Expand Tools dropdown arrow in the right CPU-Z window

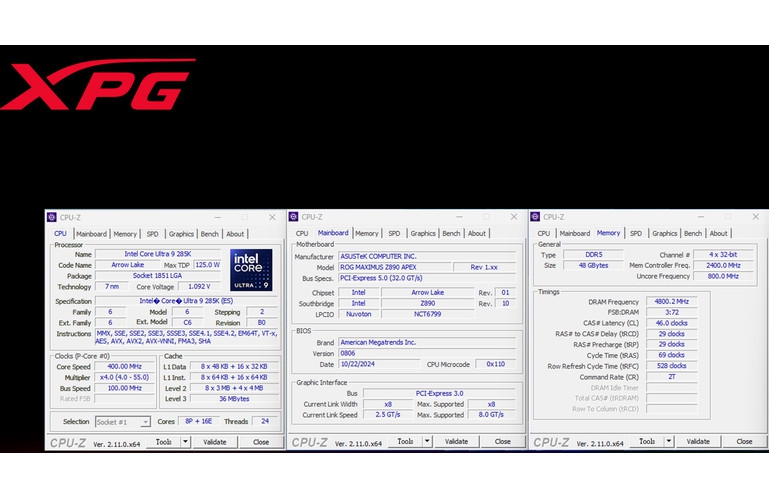click(668, 442)
